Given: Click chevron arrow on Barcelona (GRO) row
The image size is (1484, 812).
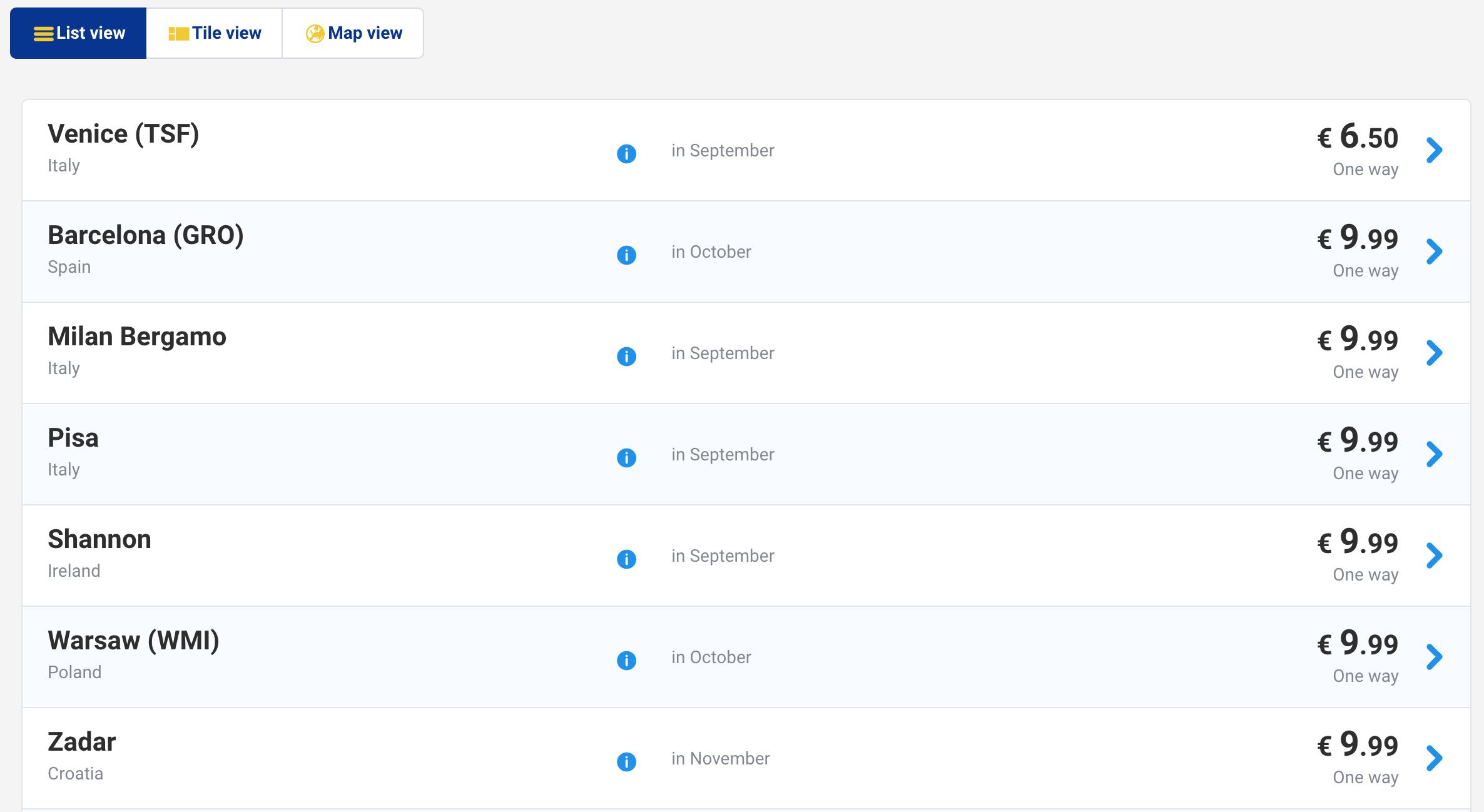Looking at the screenshot, I should [1434, 251].
